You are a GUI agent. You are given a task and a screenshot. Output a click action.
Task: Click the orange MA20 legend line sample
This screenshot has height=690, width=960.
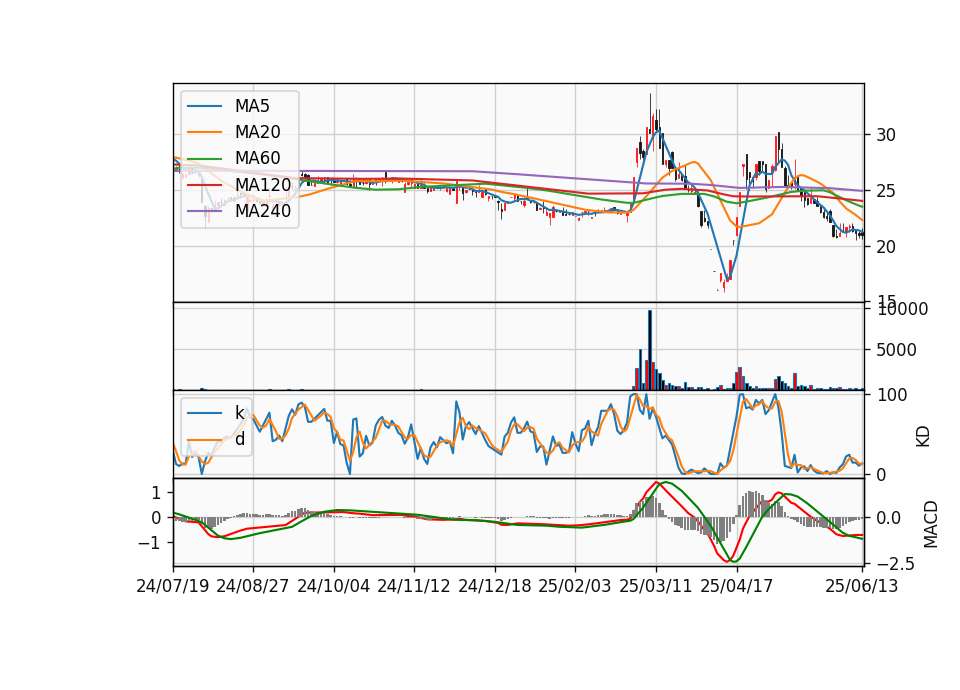click(204, 132)
